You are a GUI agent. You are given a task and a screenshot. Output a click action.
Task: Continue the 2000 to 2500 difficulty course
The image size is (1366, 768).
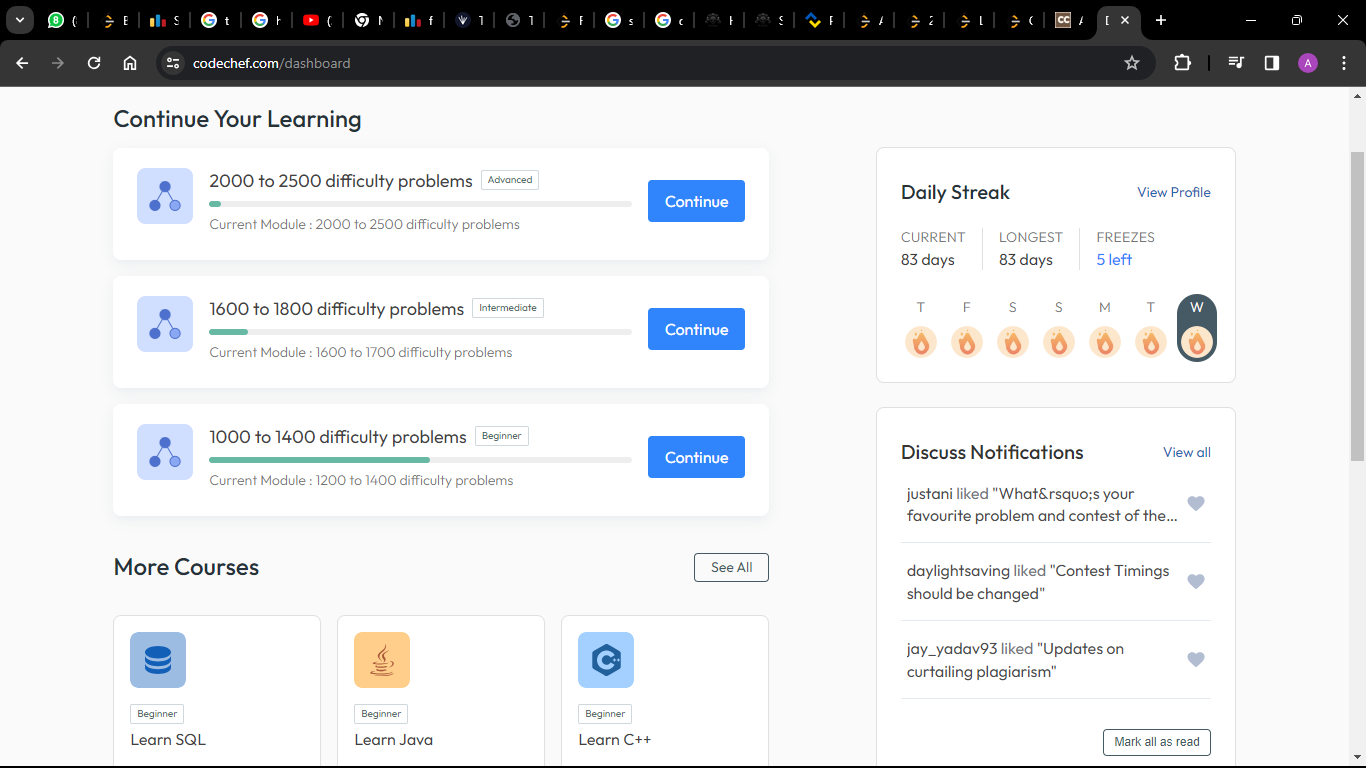coord(696,201)
